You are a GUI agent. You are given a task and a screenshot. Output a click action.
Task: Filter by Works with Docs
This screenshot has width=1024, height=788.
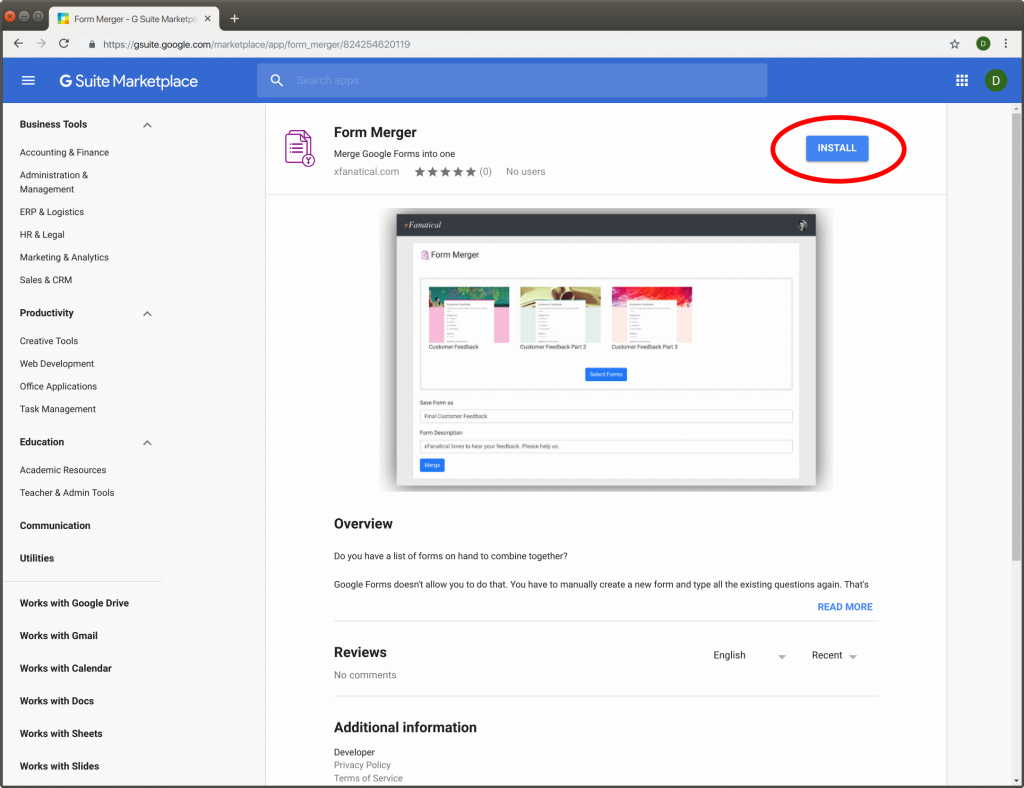click(x=57, y=701)
